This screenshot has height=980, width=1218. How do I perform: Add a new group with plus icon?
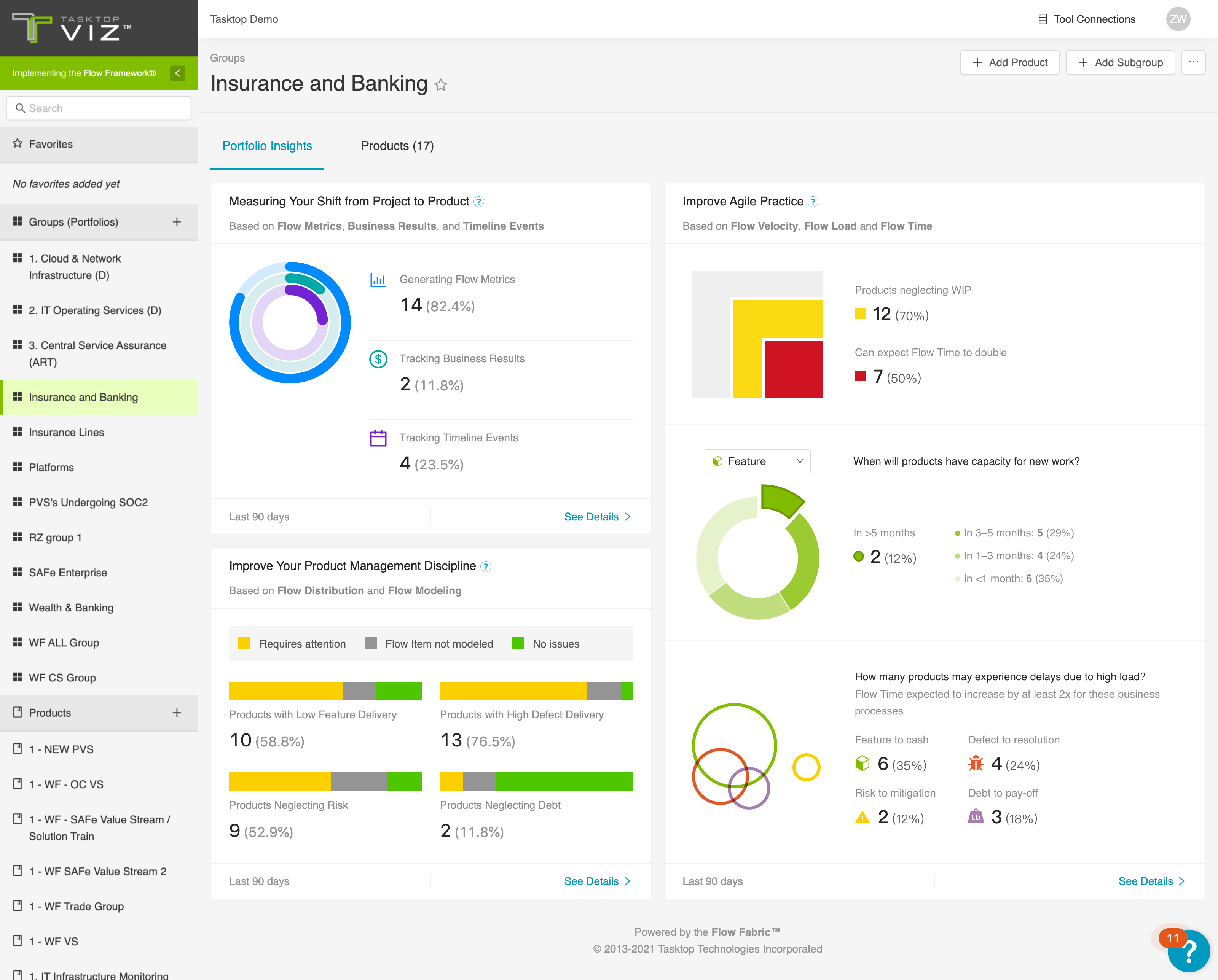pos(177,222)
